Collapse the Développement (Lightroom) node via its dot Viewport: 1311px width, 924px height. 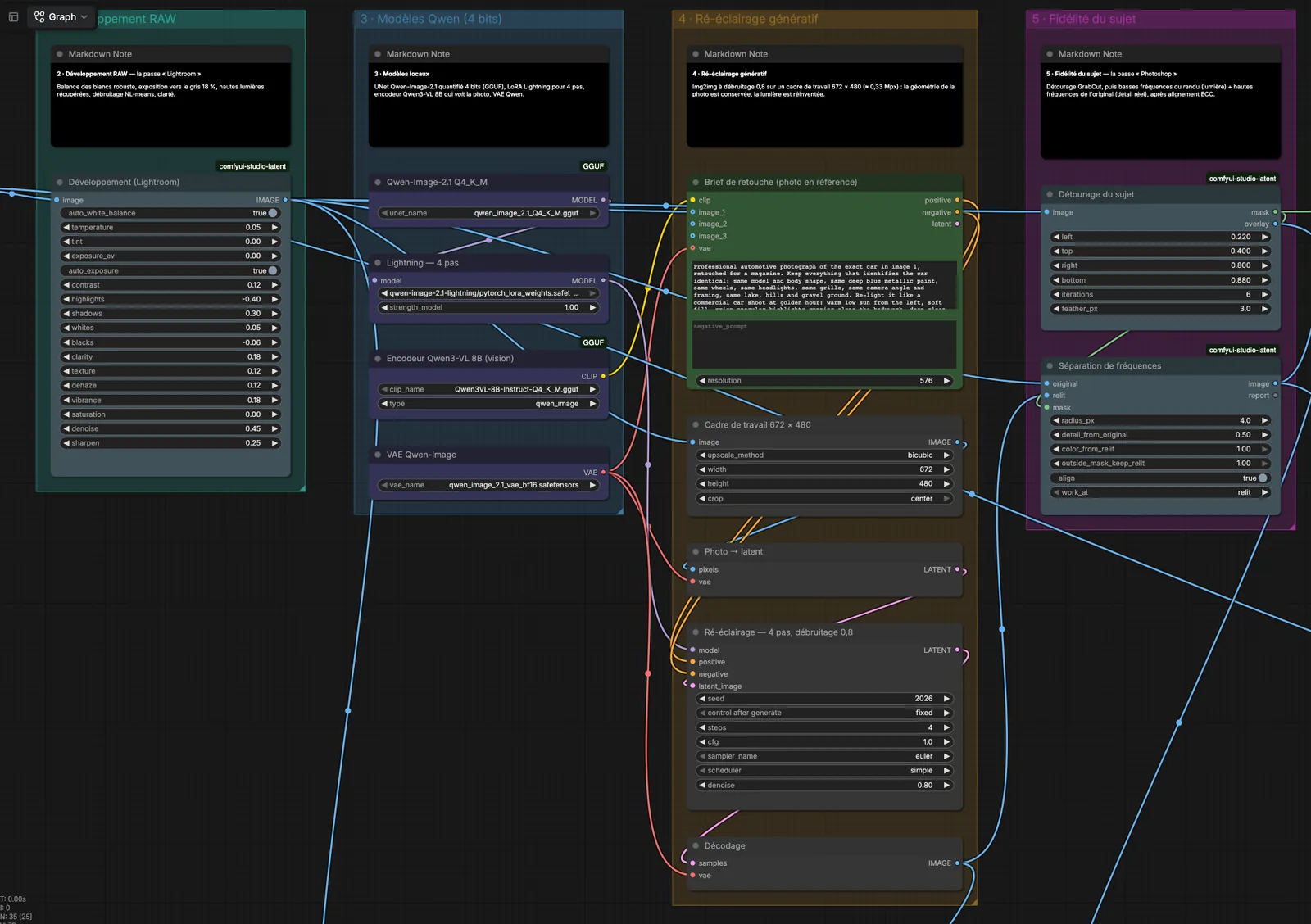60,183
